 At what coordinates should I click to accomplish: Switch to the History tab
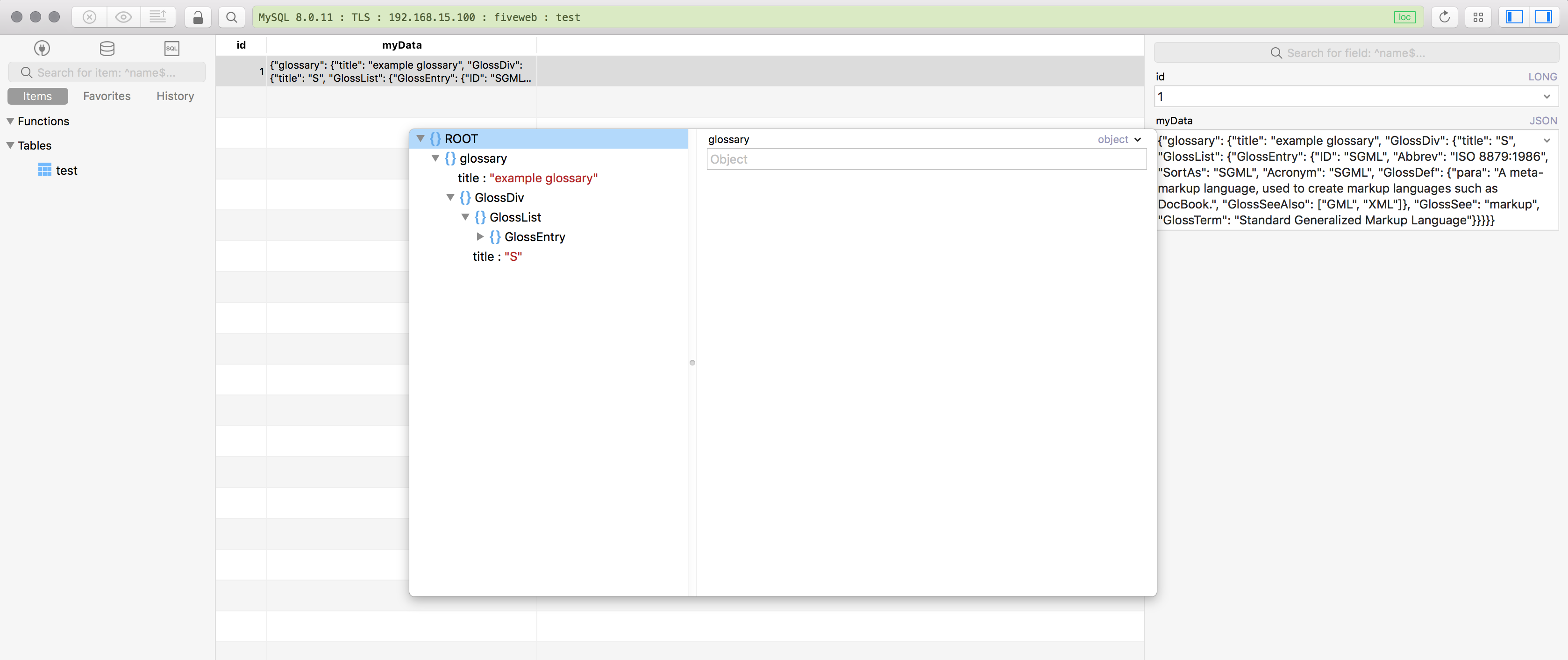click(x=175, y=96)
